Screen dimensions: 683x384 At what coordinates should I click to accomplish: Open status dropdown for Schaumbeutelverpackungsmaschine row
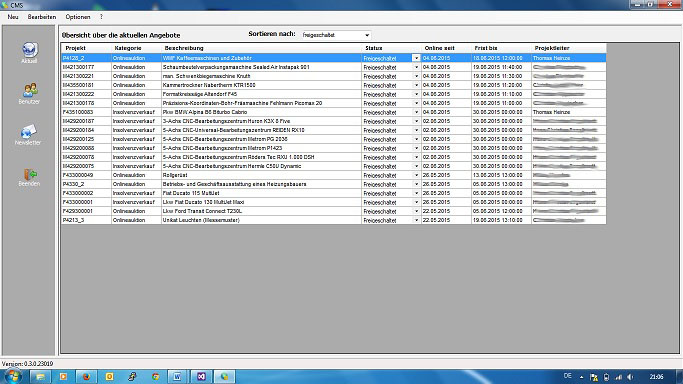(x=416, y=67)
